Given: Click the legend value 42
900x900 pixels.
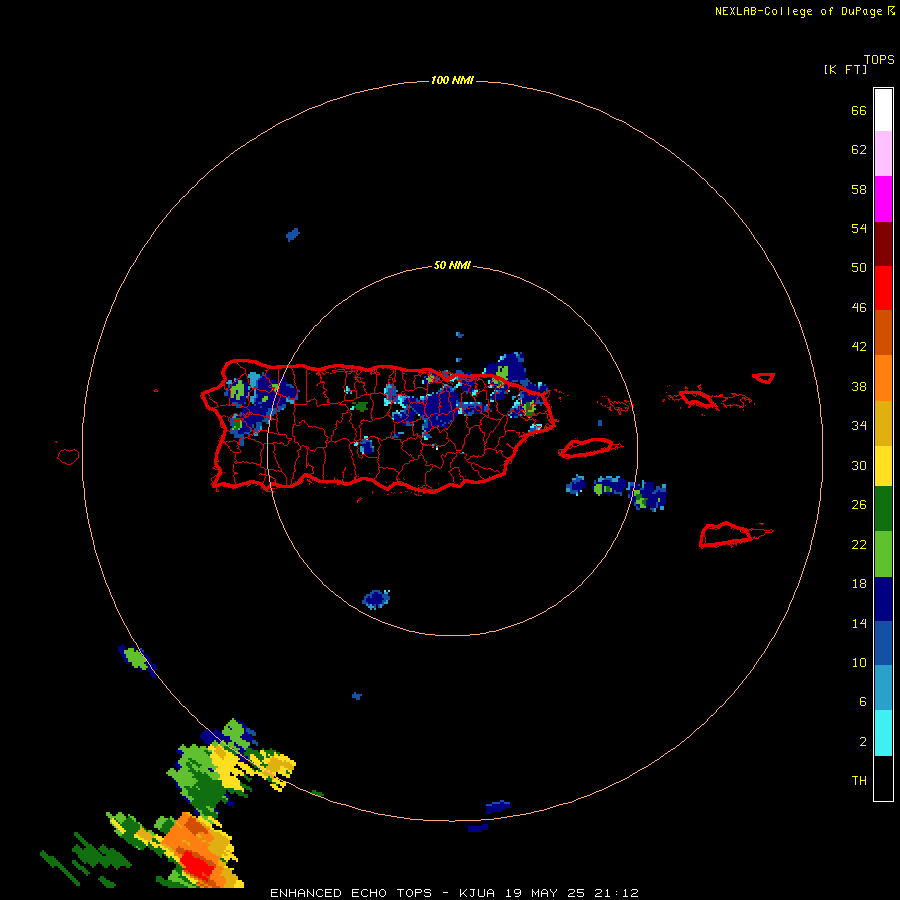Looking at the screenshot, I should coord(859,347).
